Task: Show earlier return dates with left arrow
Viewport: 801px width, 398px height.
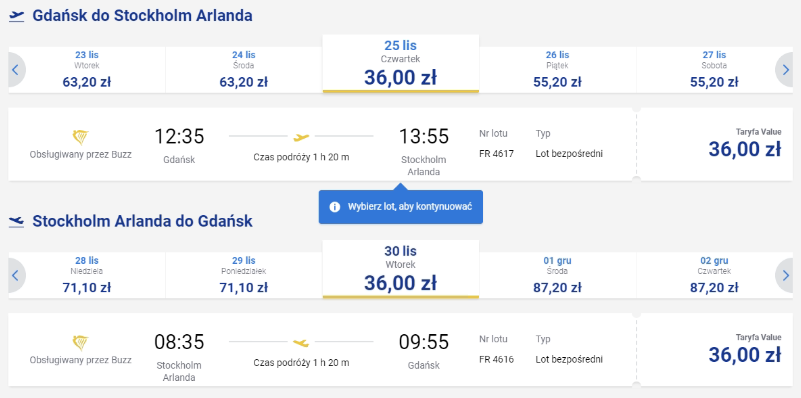Action: click(x=16, y=275)
